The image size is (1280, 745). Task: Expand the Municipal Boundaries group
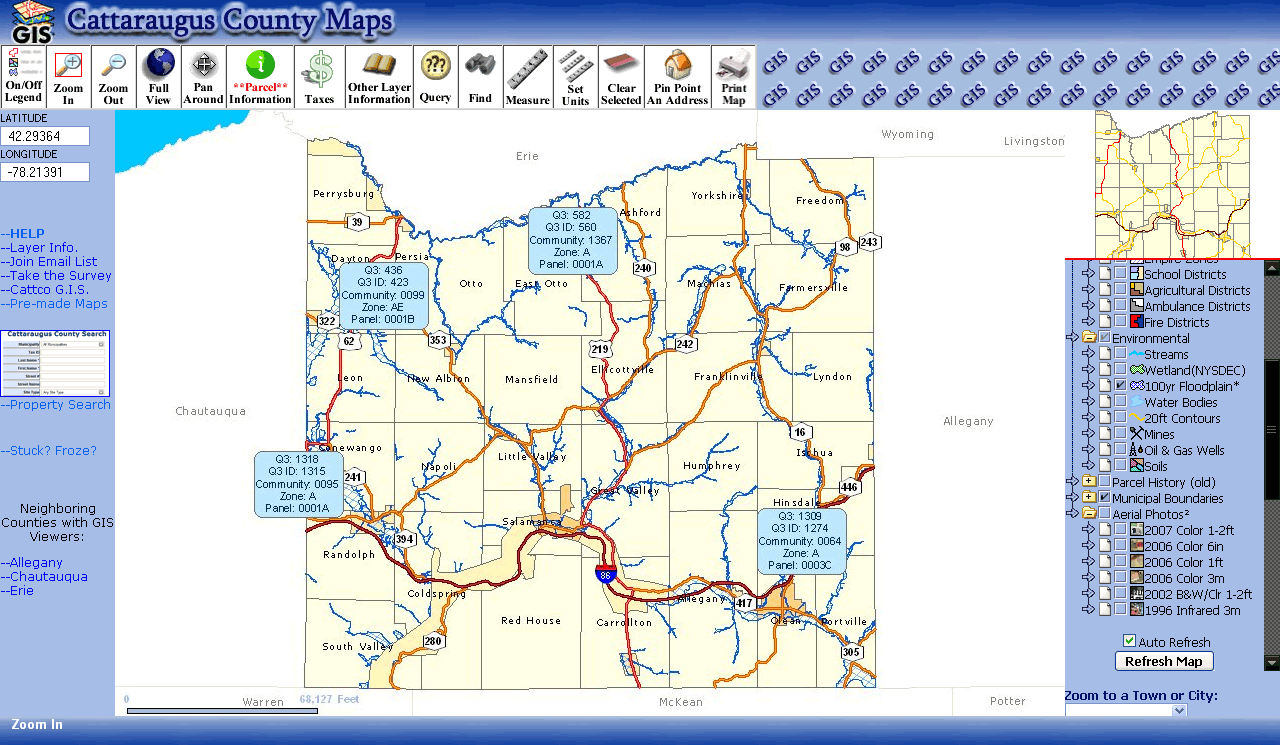(x=1088, y=498)
